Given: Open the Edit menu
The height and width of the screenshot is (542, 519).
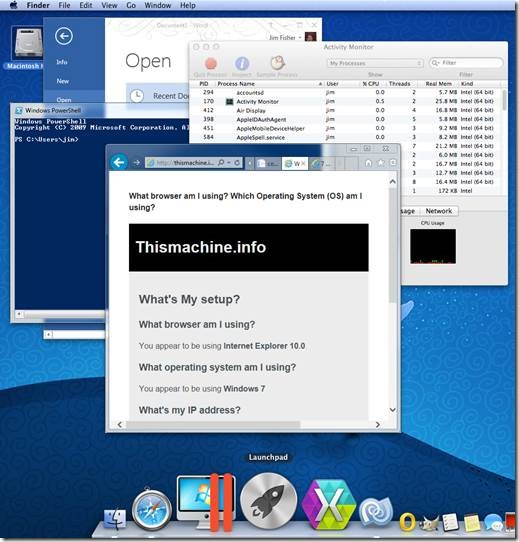Looking at the screenshot, I should [86, 5].
